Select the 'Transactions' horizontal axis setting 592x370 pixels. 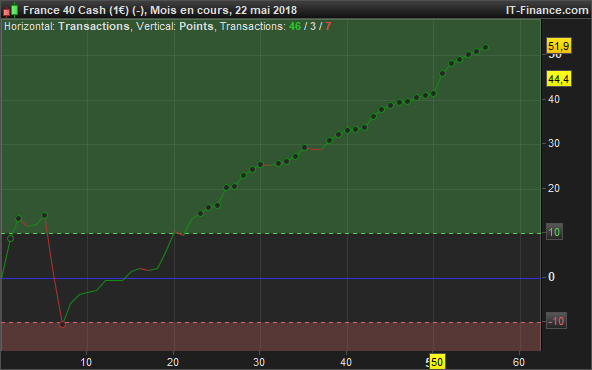click(x=94, y=26)
